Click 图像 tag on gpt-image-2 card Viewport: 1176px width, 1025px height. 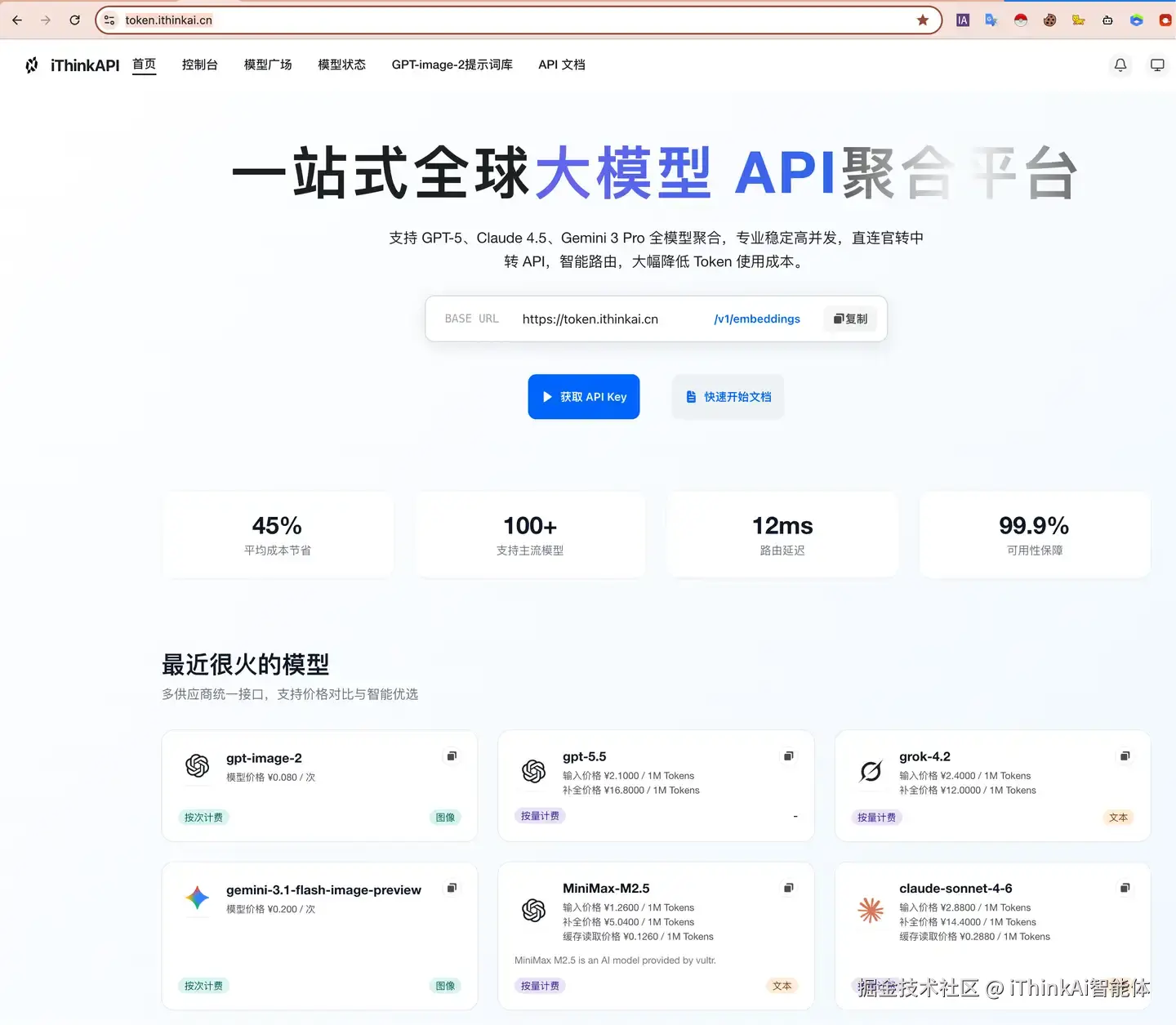[446, 818]
